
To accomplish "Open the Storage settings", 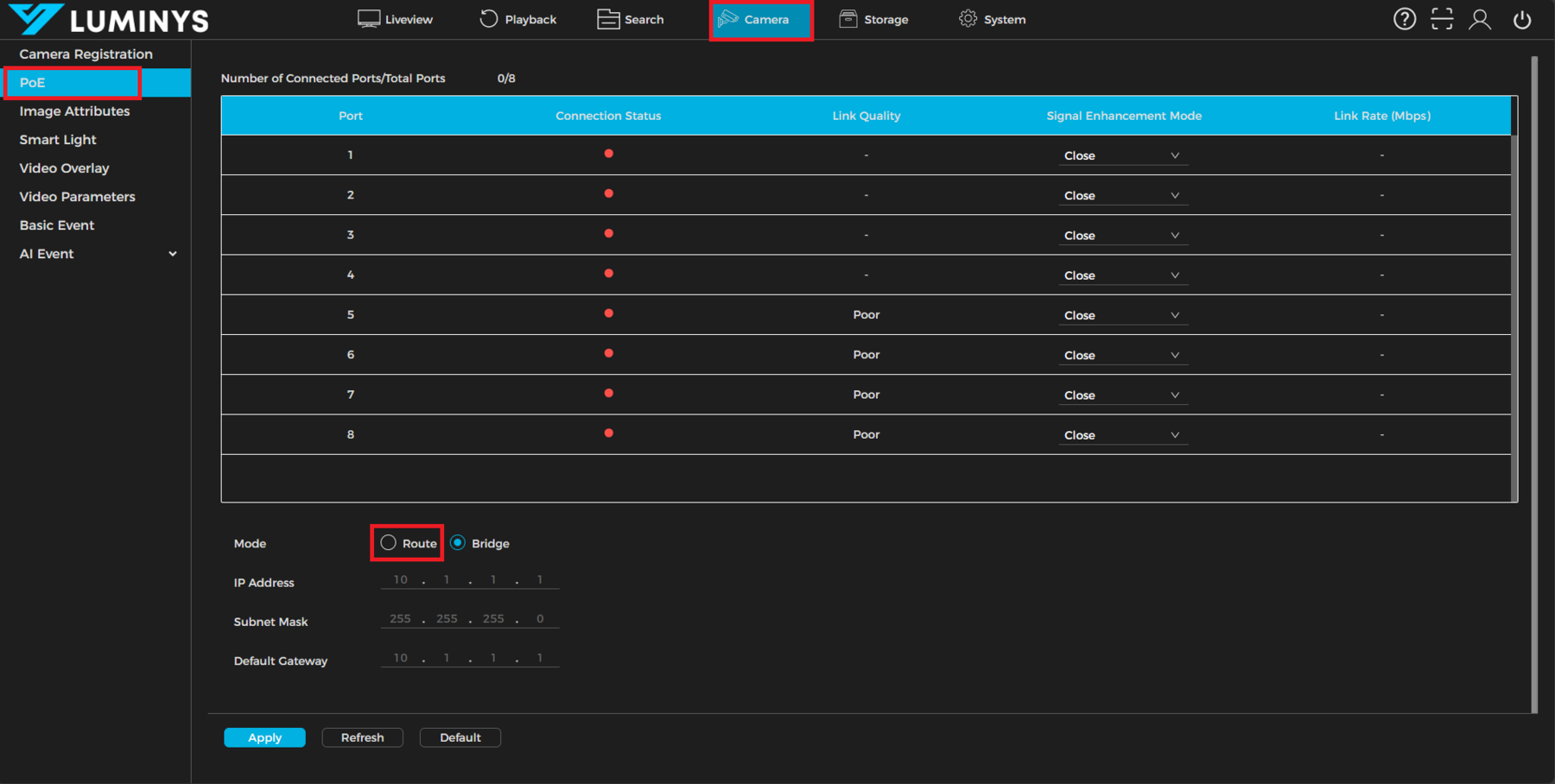I will (873, 19).
